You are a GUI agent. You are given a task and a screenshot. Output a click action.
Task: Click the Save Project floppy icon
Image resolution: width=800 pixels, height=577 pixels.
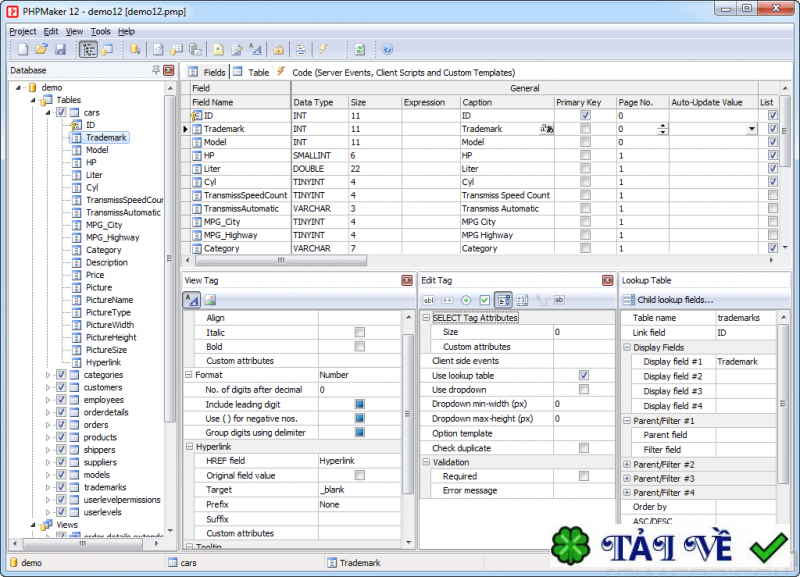click(60, 49)
